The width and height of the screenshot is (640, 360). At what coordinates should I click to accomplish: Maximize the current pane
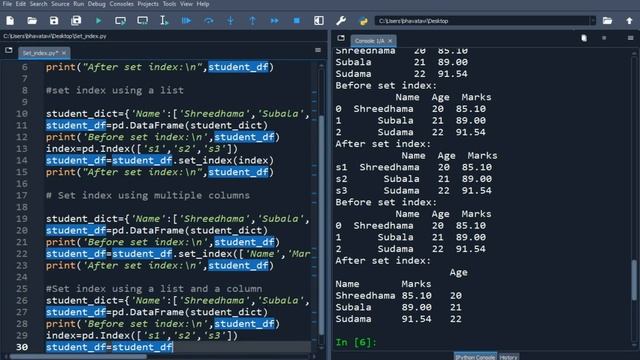[x=319, y=21]
